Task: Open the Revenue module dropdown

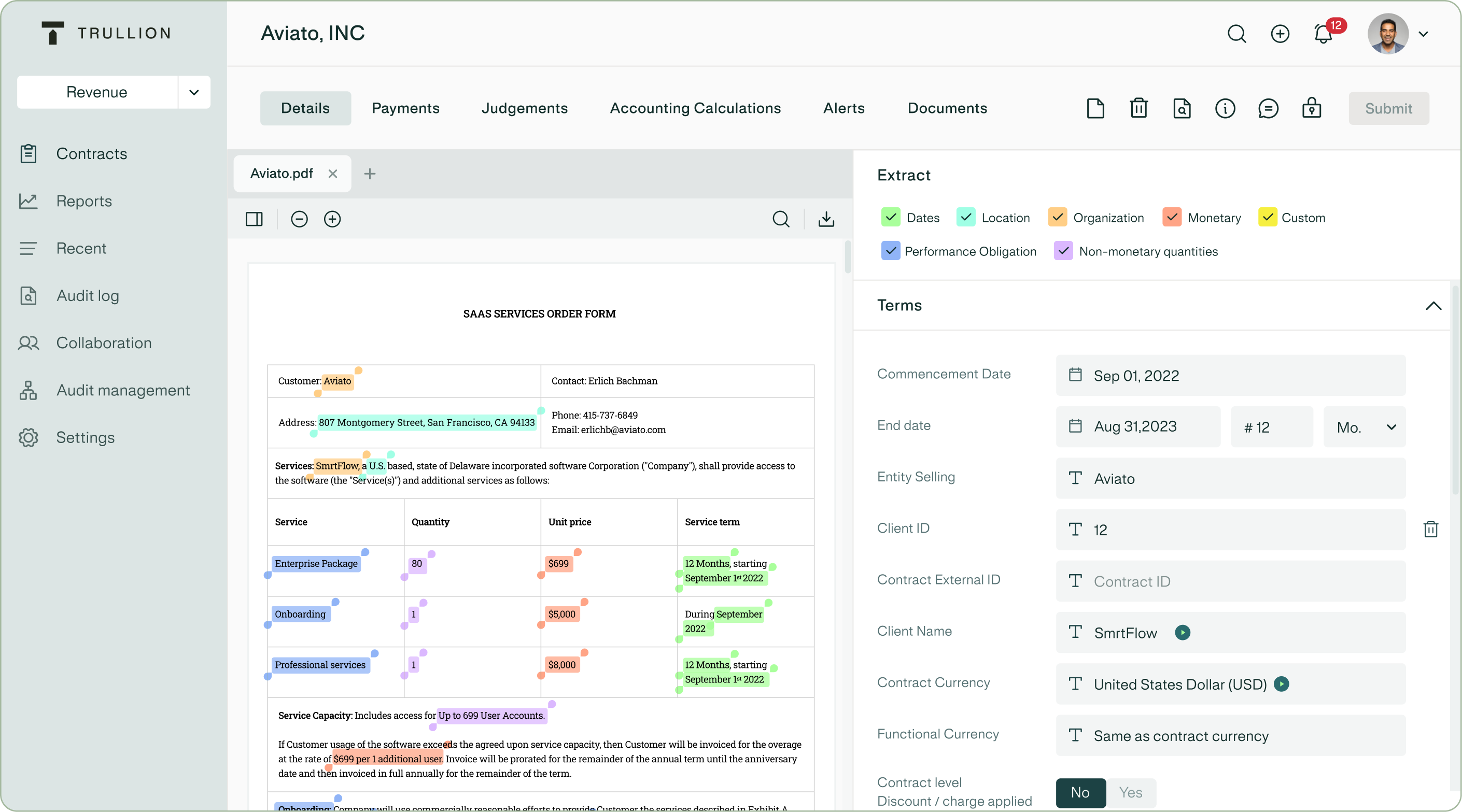Action: pos(193,92)
